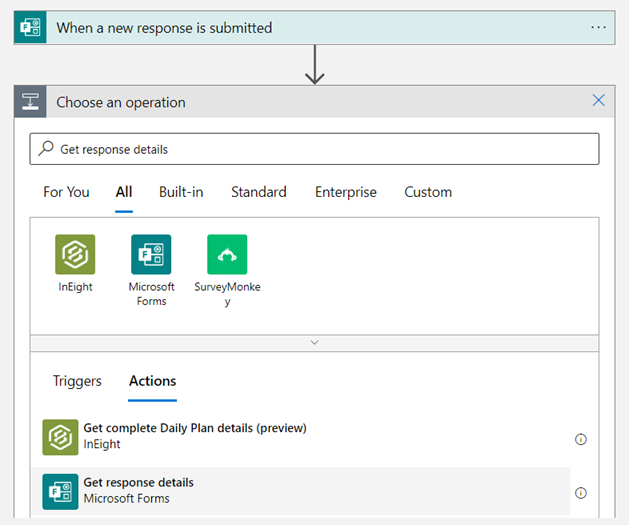Show the Custom connectors tab
This screenshot has height=525, width=629.
pos(428,192)
